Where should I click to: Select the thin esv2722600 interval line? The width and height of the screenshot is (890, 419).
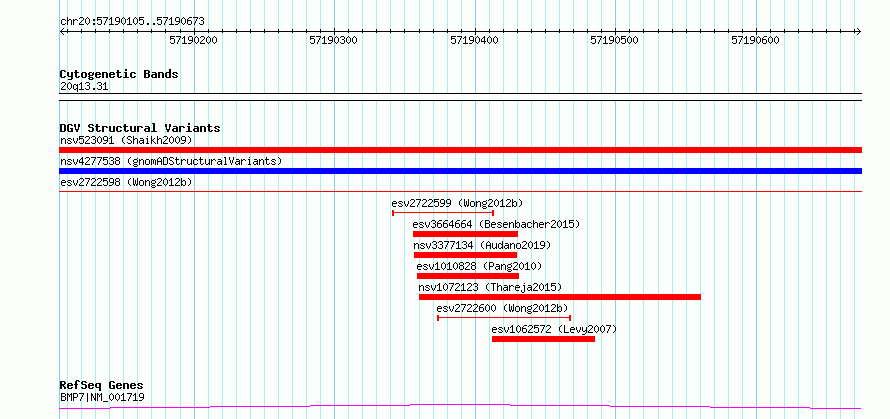(x=504, y=318)
